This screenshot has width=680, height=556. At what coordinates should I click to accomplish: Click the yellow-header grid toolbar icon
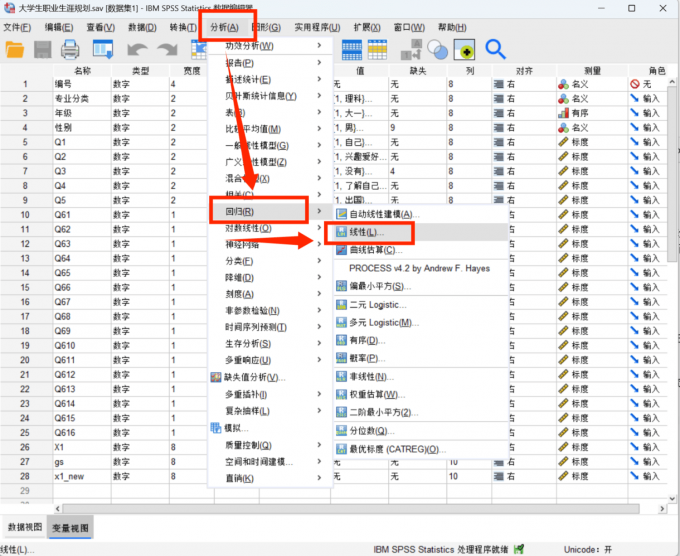[377, 49]
